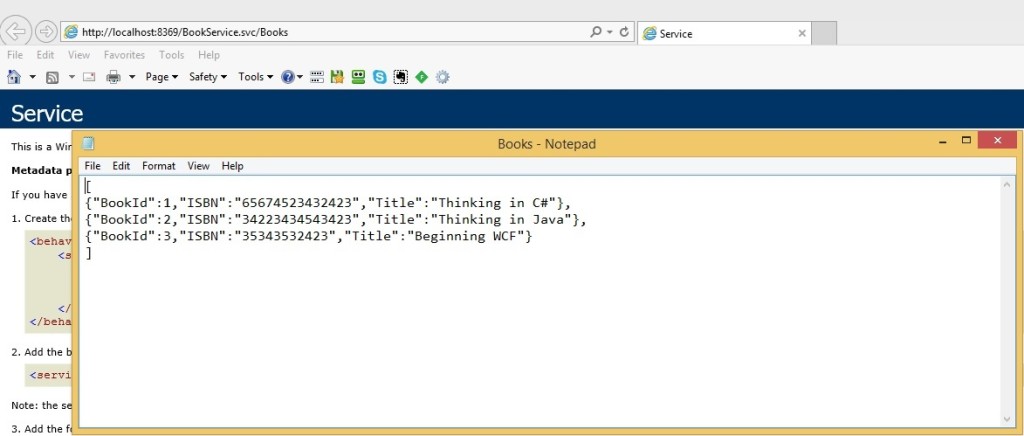Image resolution: width=1024 pixels, height=436 pixels.
Task: Open Notepad's Format menu
Action: point(158,166)
